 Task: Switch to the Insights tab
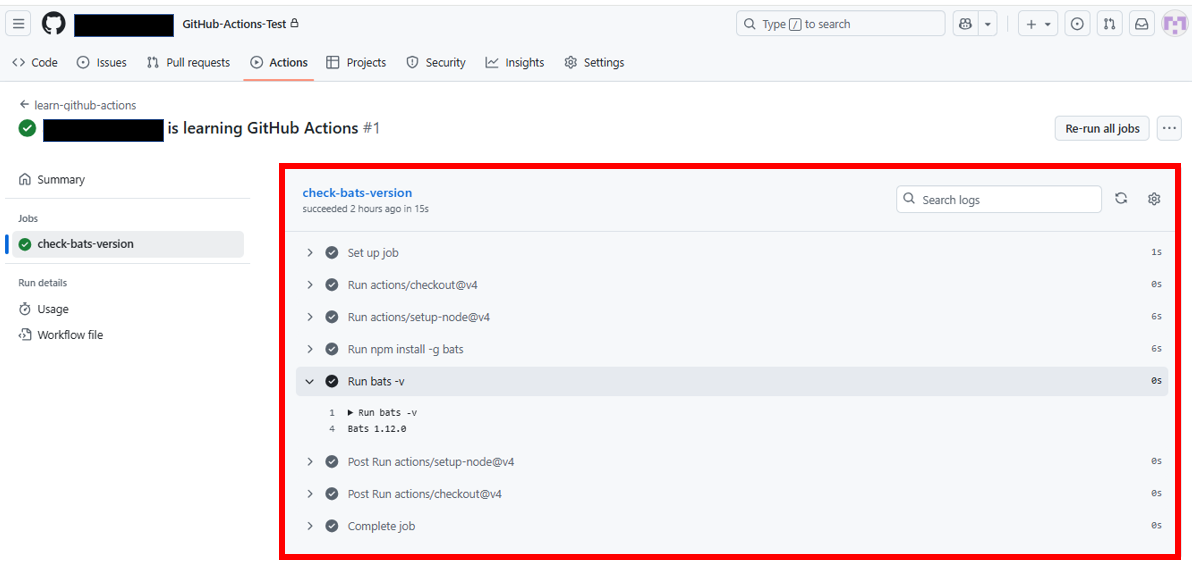pyautogui.click(x=515, y=62)
